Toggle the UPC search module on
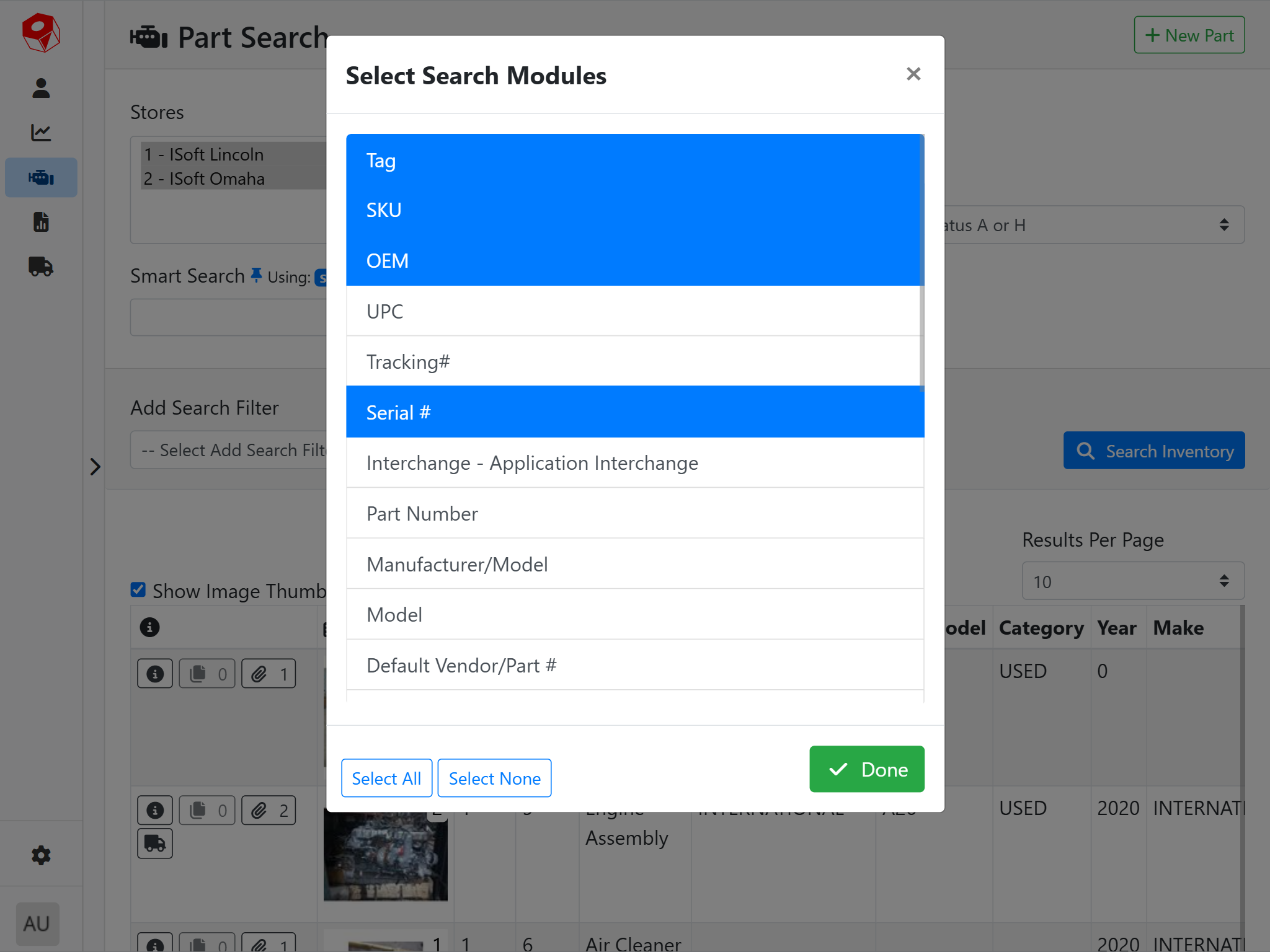 pos(634,311)
